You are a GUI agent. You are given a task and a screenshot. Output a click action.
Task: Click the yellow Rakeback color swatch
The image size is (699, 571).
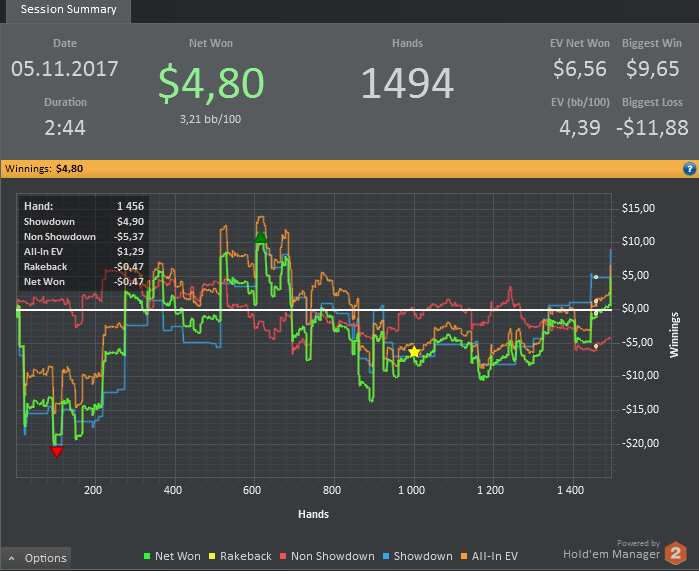tap(212, 556)
